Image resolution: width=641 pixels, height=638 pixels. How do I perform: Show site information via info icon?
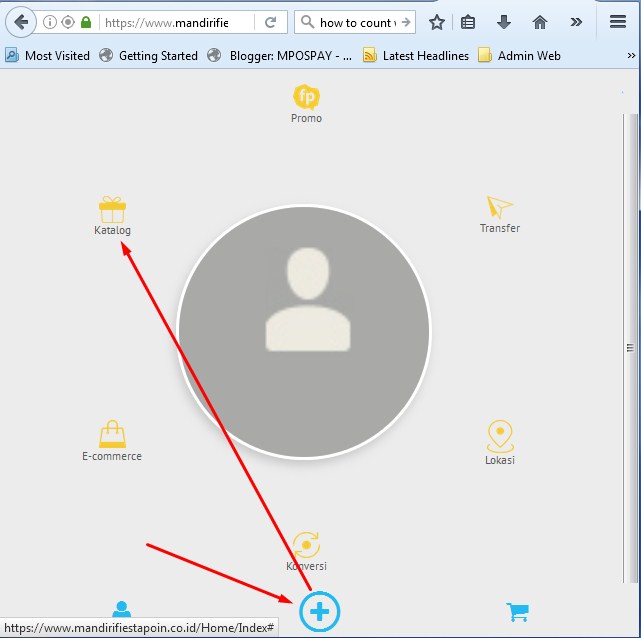pyautogui.click(x=50, y=22)
